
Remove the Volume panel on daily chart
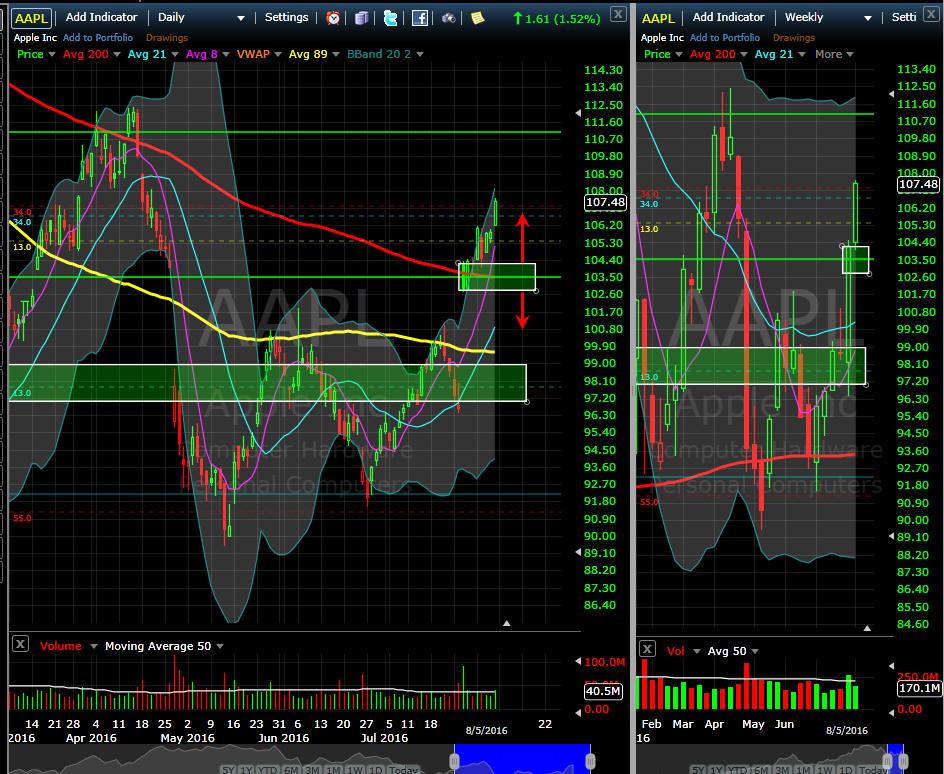tap(20, 645)
